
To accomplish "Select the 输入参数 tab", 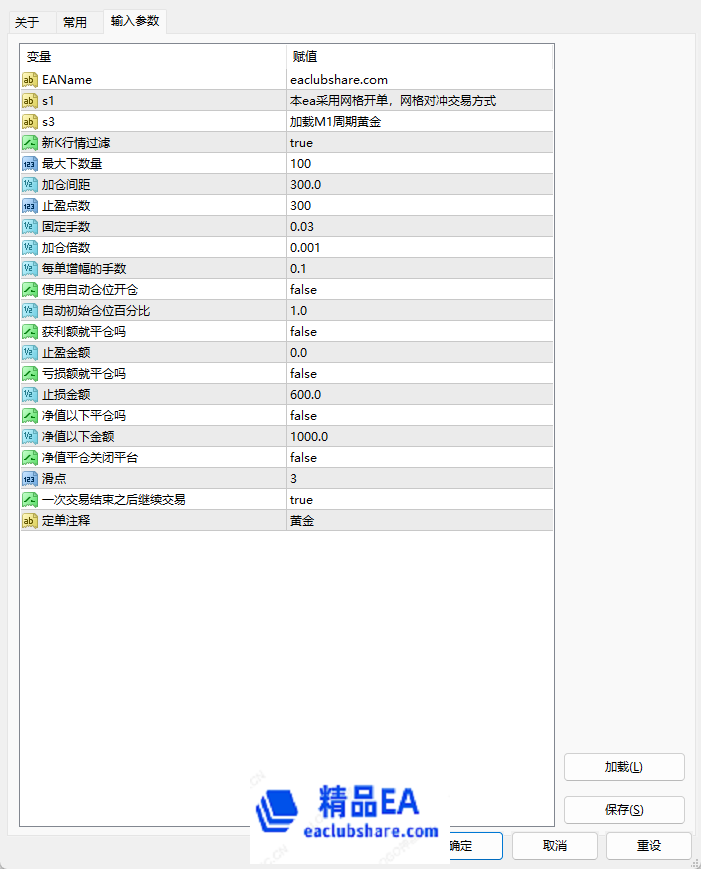I will point(135,21).
